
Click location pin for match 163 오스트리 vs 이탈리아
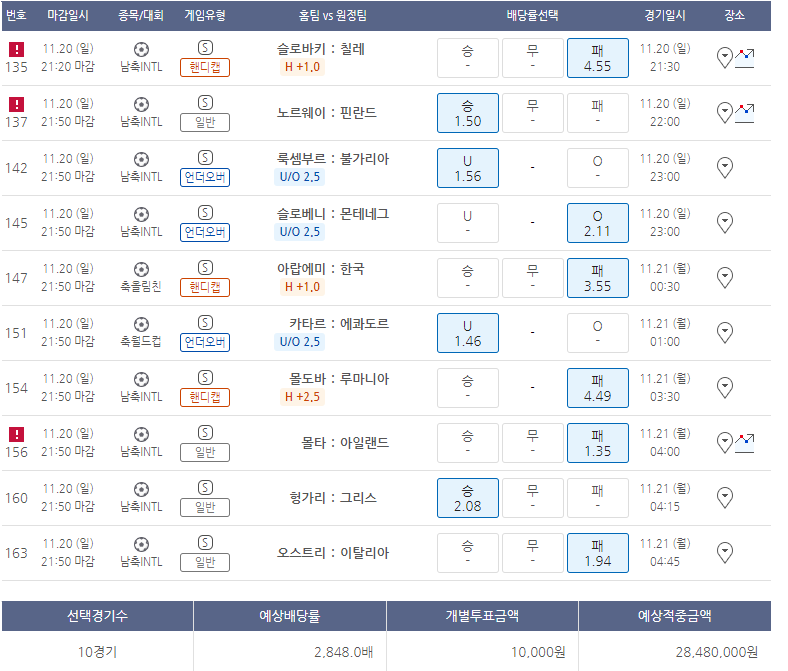coord(724,553)
